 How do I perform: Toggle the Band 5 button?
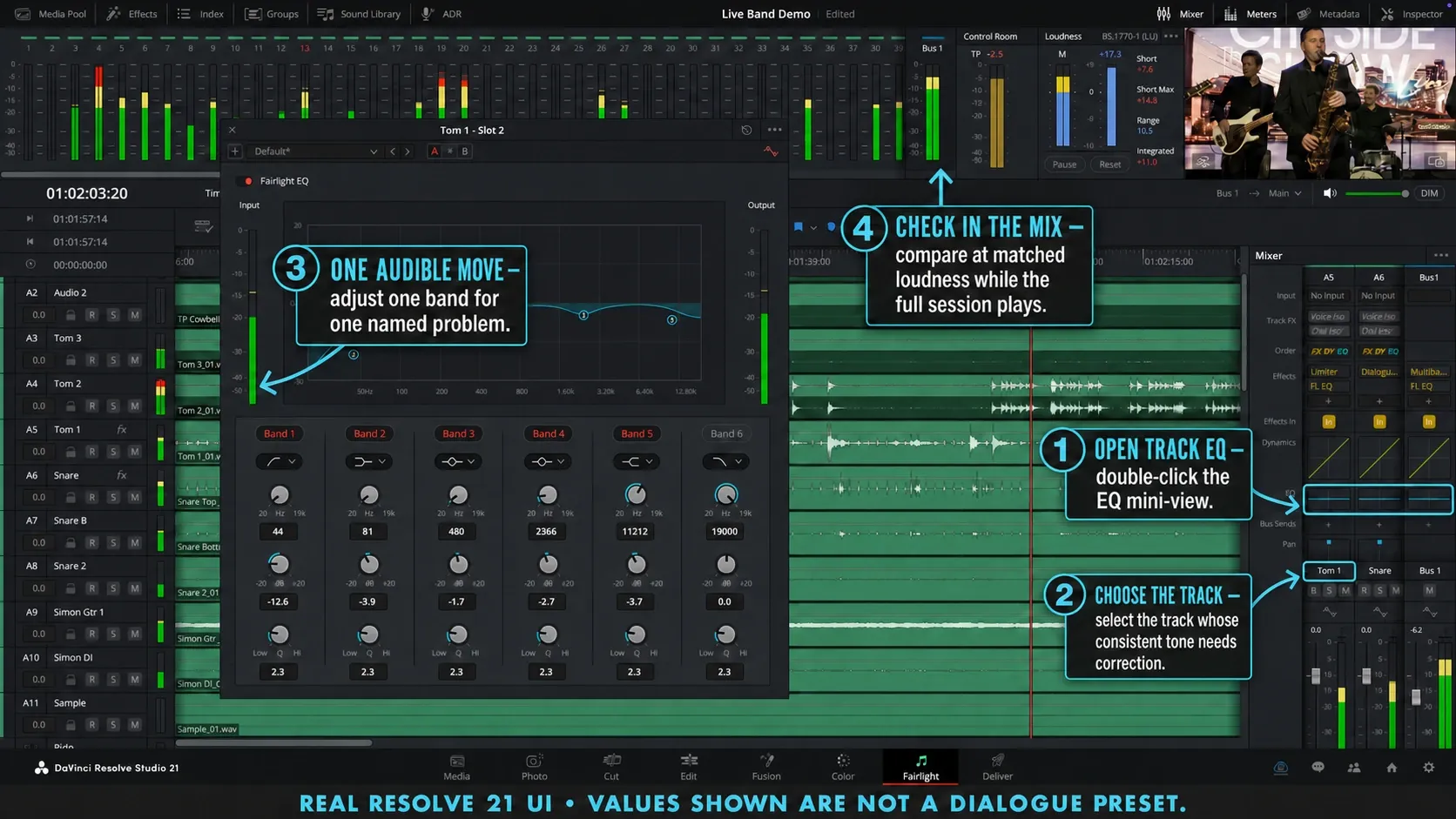637,433
